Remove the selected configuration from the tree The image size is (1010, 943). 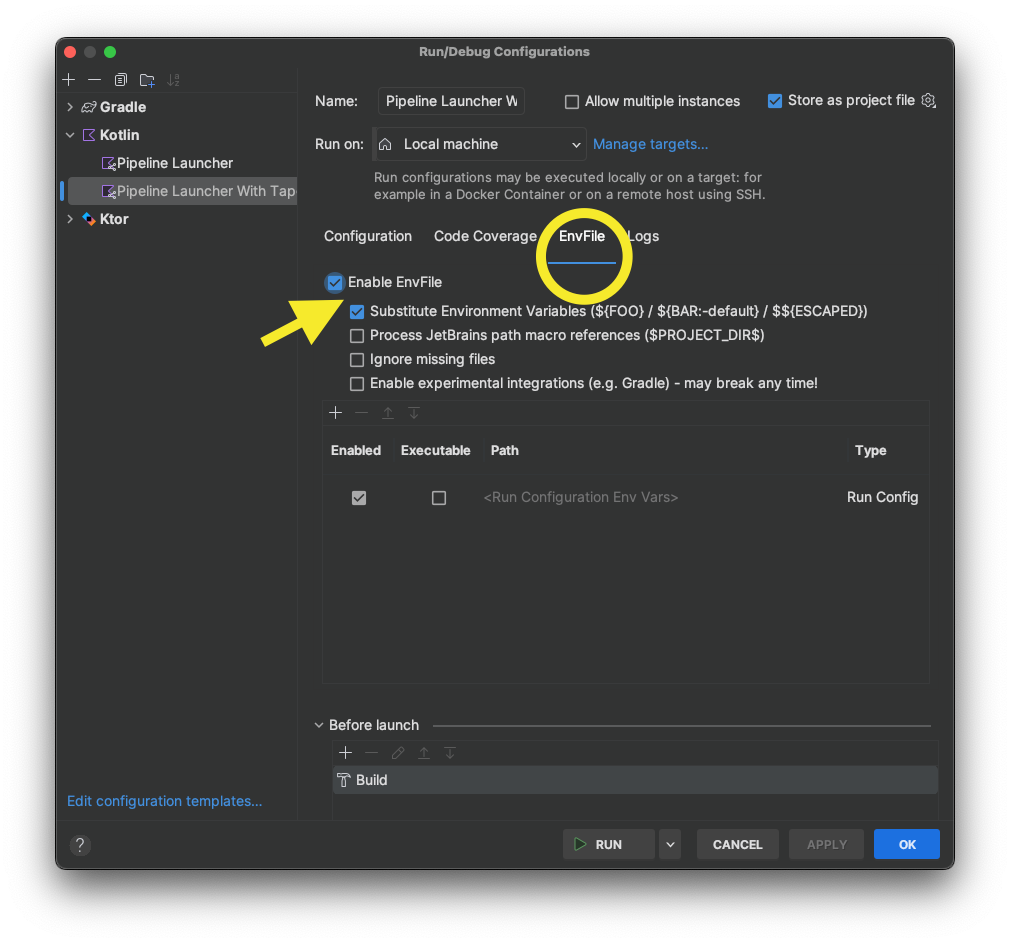[95, 79]
